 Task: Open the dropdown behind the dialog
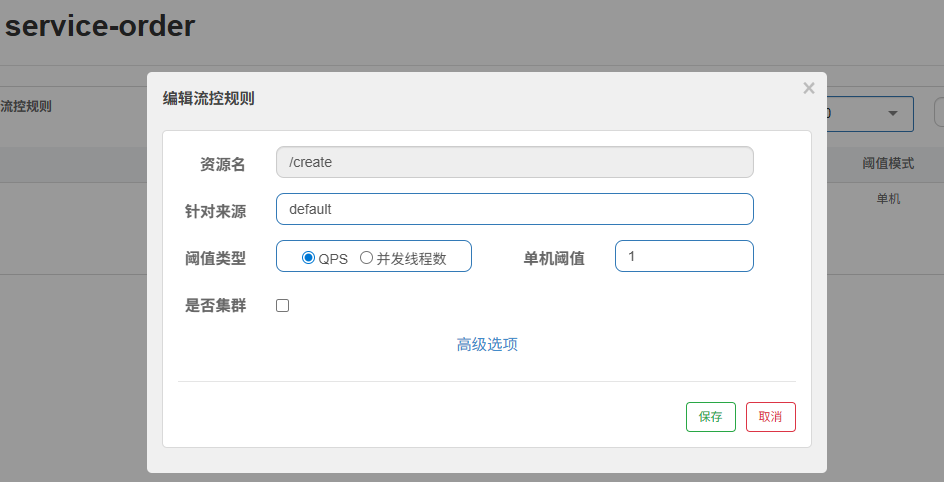tap(870, 114)
